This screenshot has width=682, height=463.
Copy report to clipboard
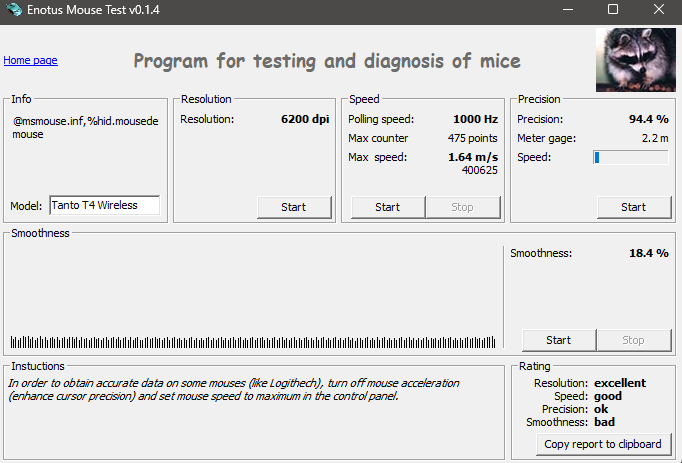coord(603,444)
